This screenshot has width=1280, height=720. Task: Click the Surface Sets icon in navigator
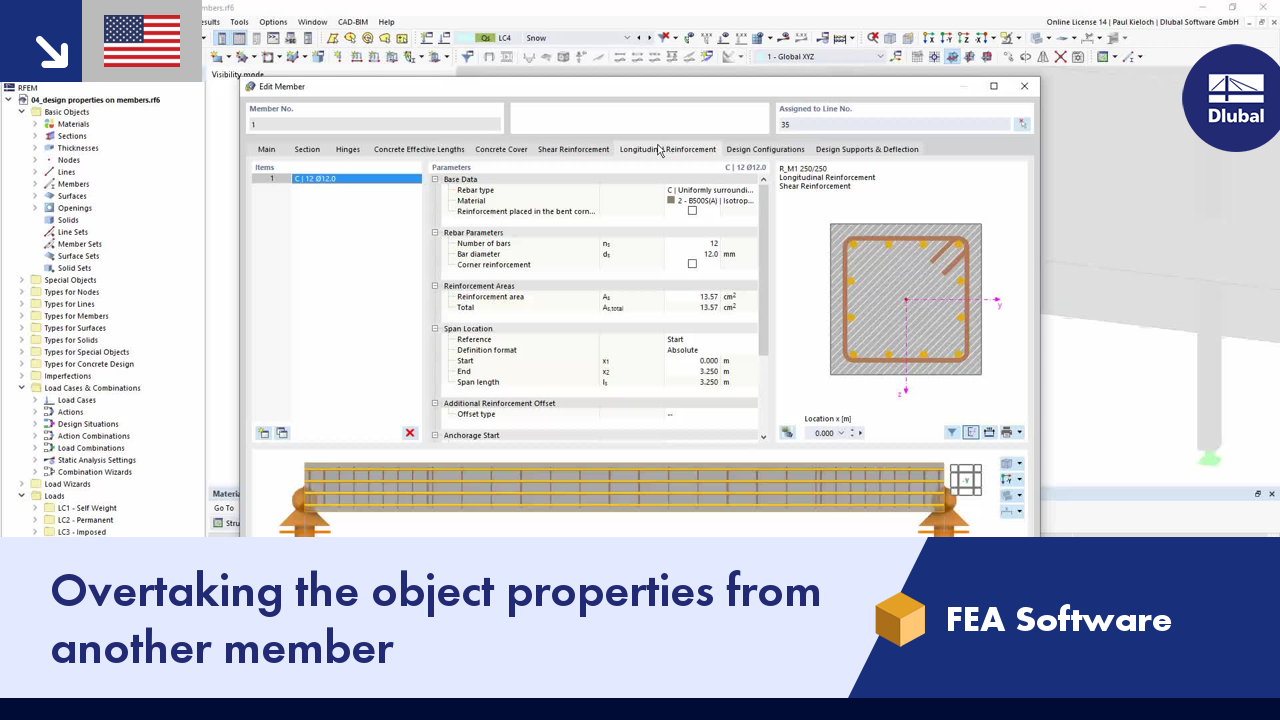(50, 256)
